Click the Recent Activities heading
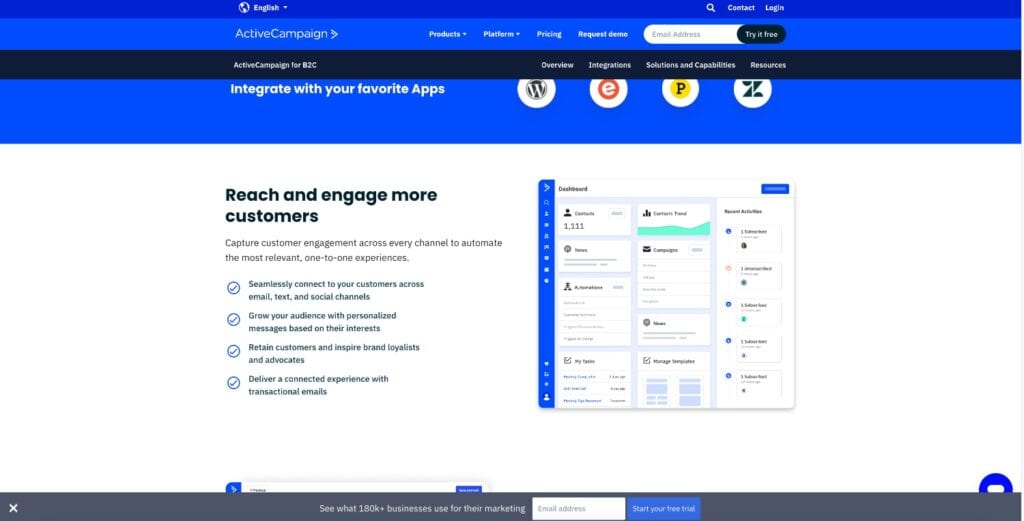Screen dimensions: 1024x521 pyautogui.click(x=743, y=212)
